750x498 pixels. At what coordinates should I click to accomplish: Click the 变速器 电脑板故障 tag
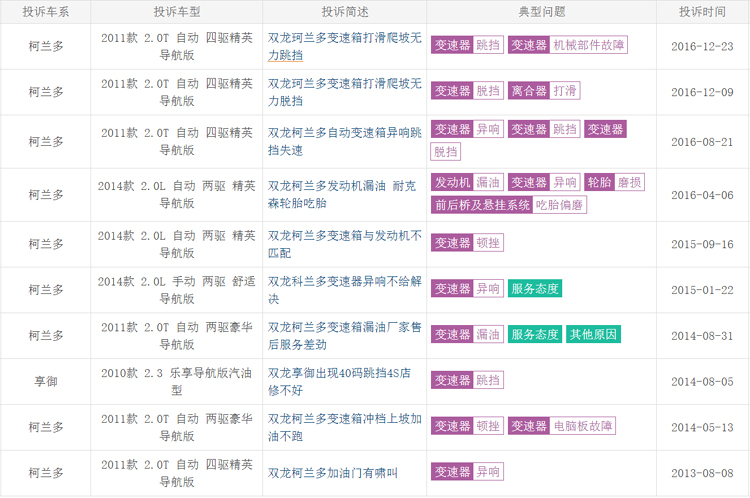pos(562,426)
